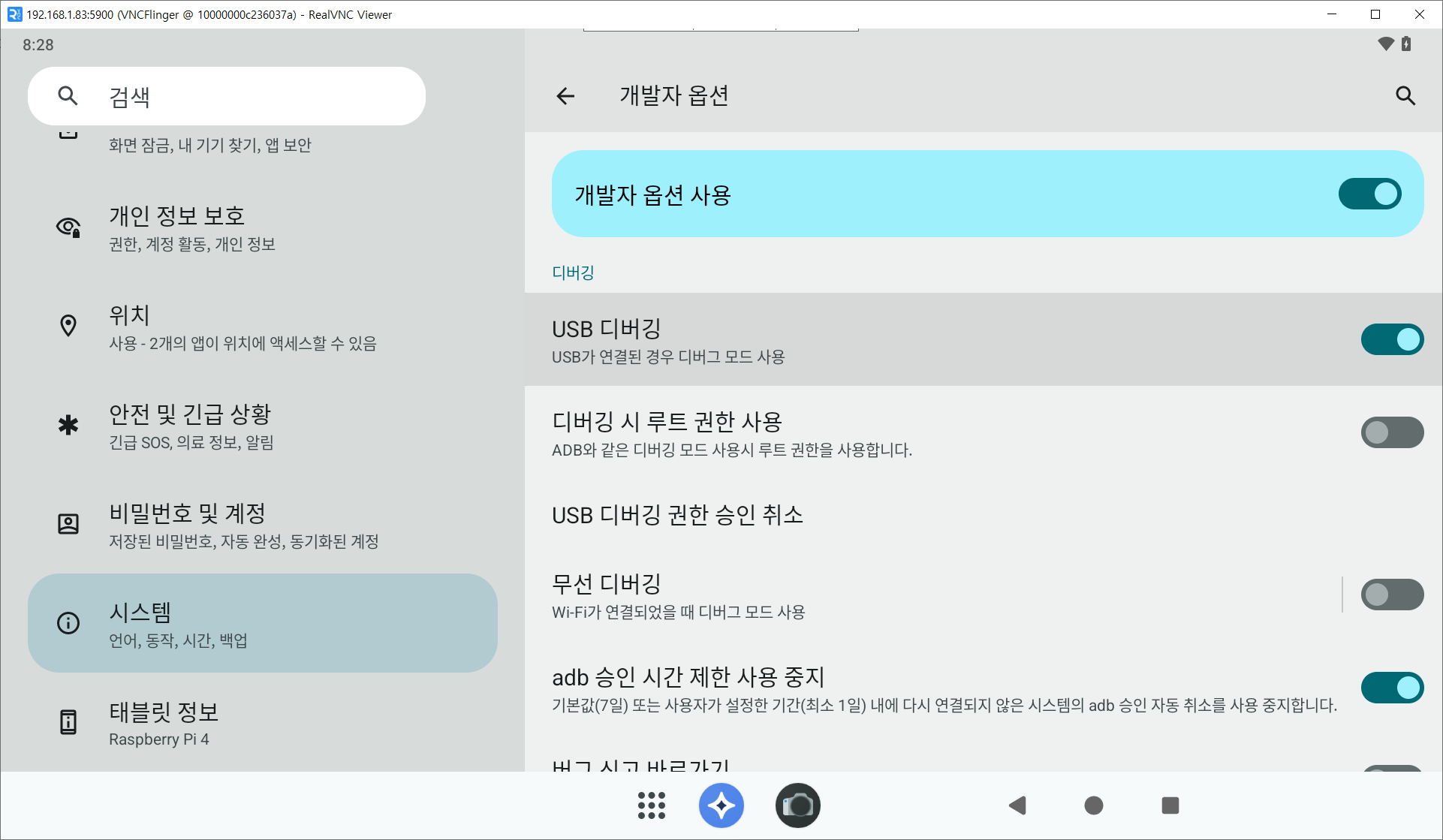Click the 검색 settings search field
1443x840 pixels.
coord(227,96)
